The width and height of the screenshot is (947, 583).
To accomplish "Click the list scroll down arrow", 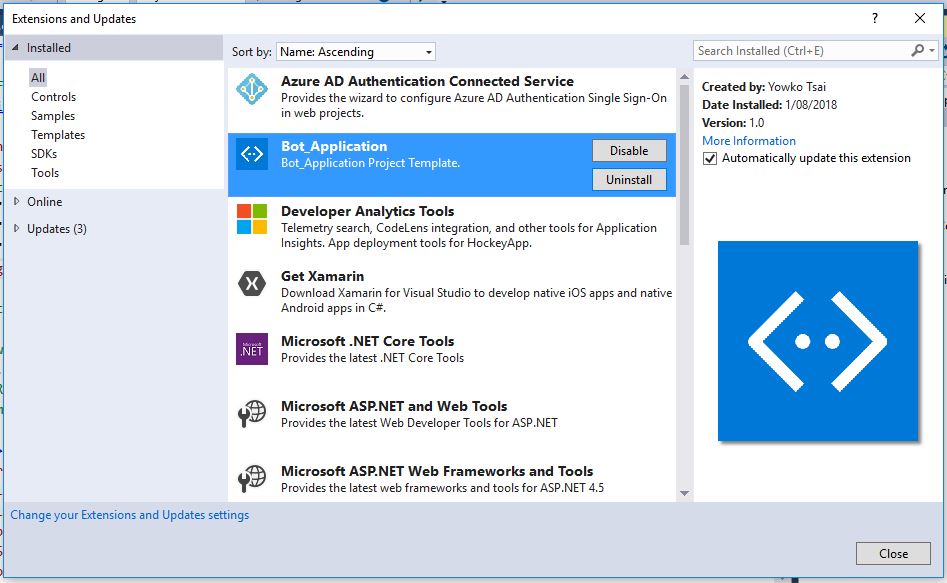I will pyautogui.click(x=684, y=493).
